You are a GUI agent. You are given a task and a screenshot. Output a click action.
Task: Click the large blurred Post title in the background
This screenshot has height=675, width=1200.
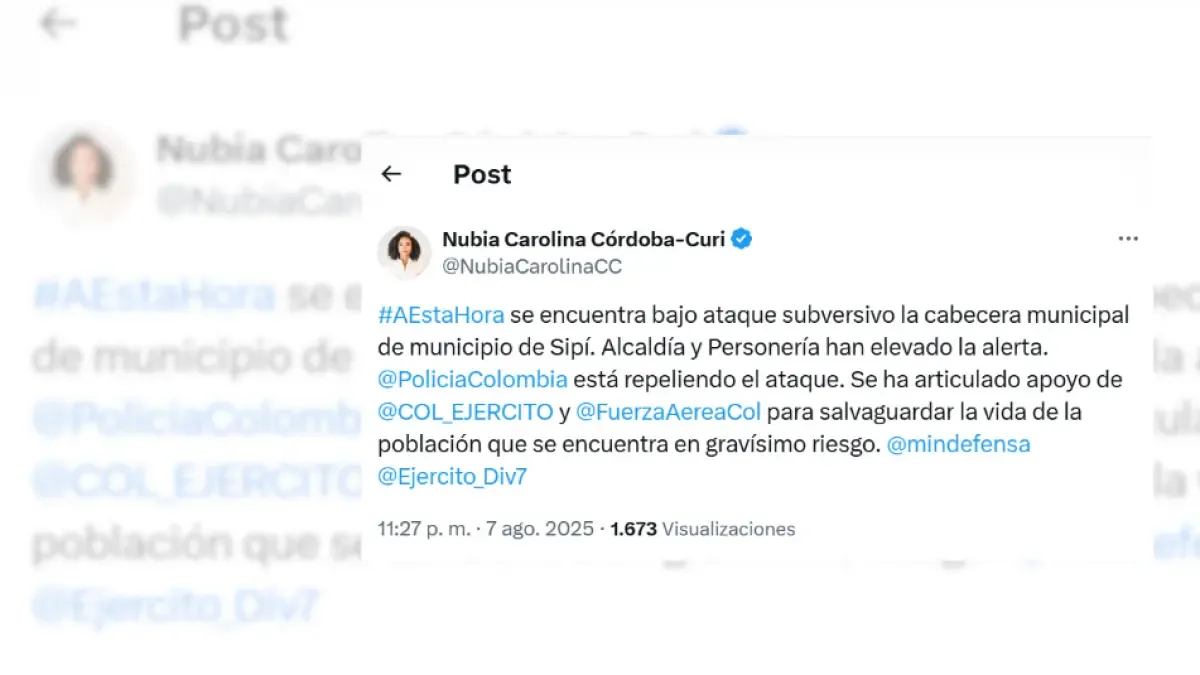(234, 24)
